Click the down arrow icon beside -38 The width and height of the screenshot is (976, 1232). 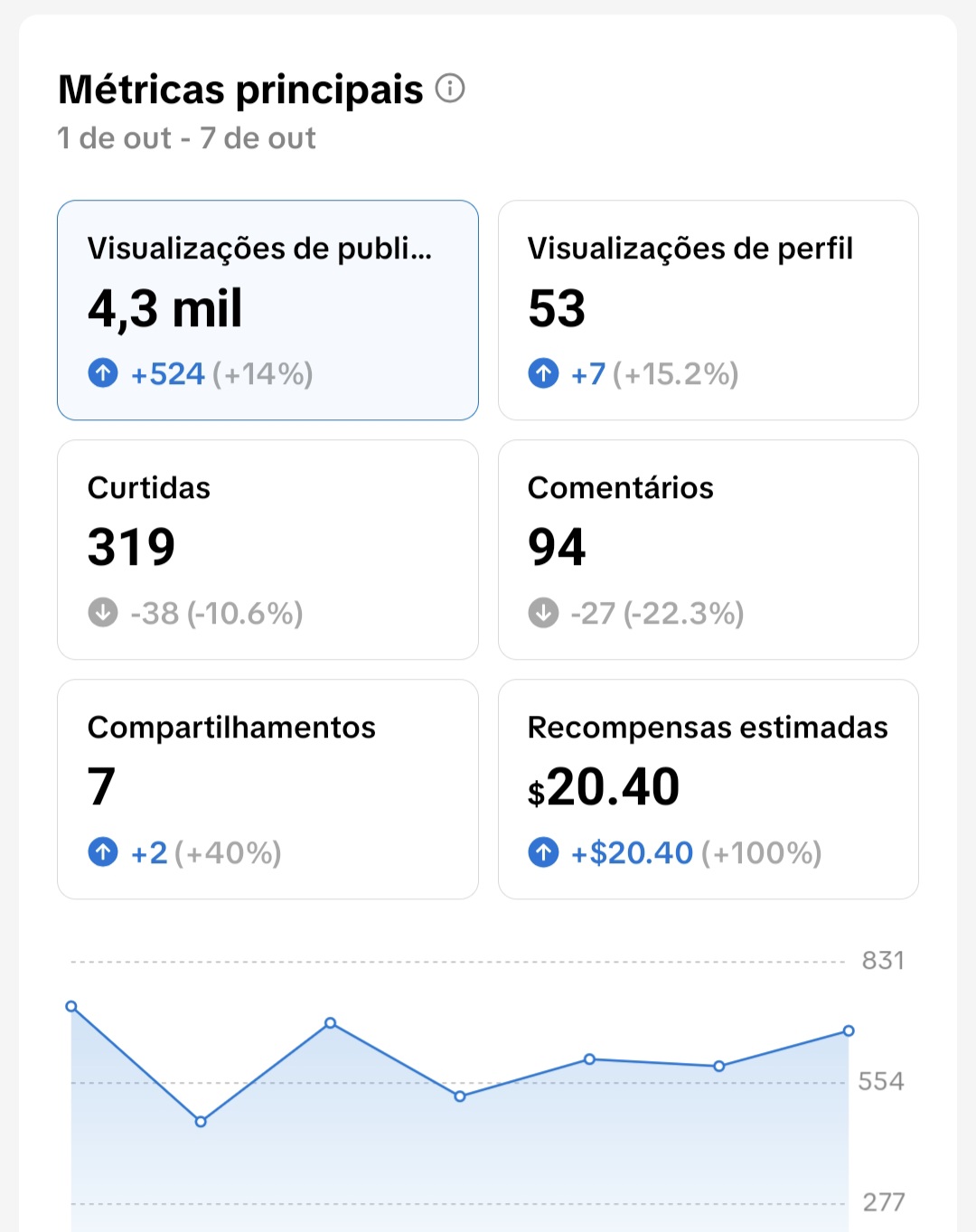[x=103, y=612]
